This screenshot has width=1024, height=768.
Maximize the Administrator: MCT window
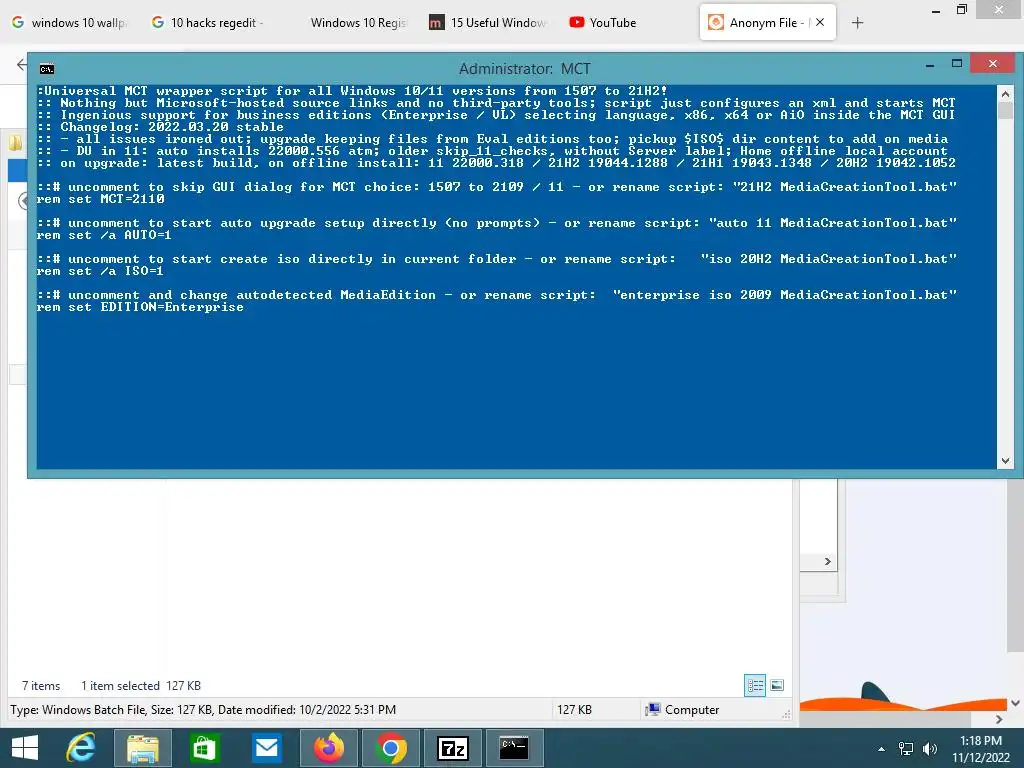957,63
